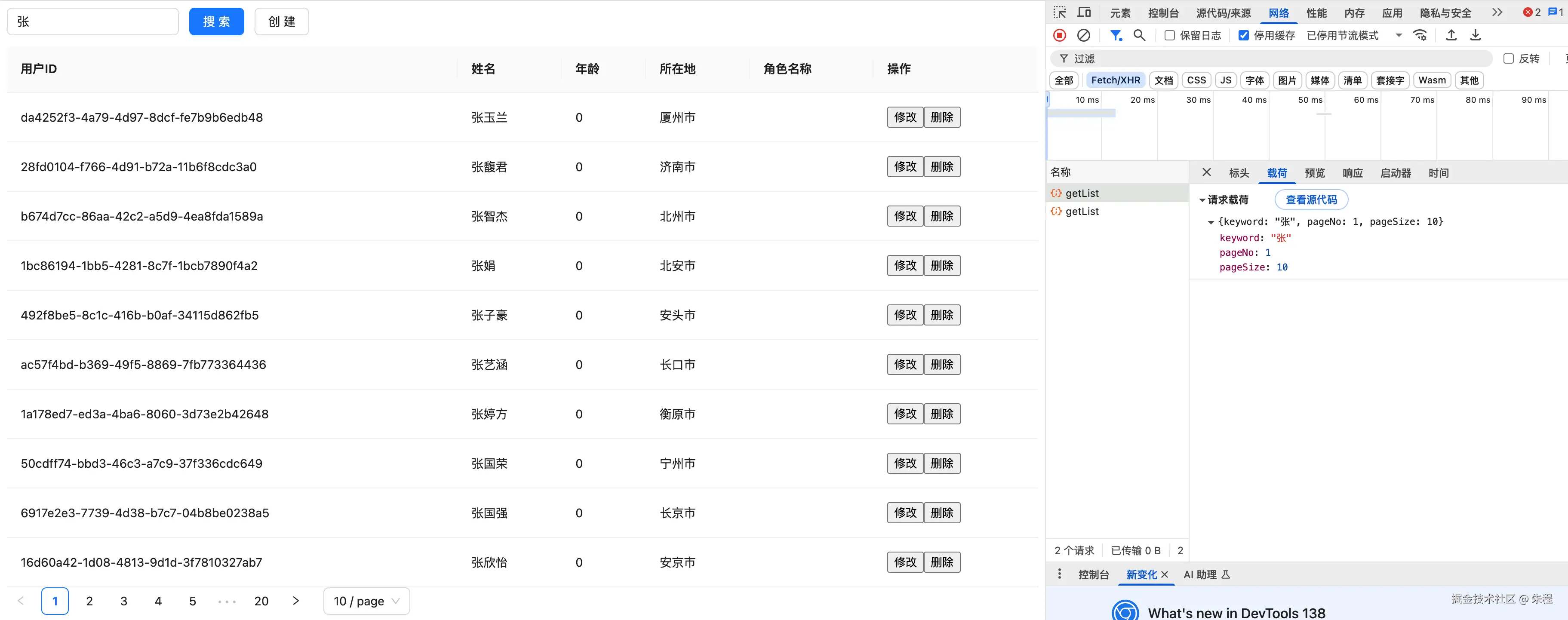Image resolution: width=1568 pixels, height=620 pixels.
Task: Click the keyword search input field
Action: [92, 21]
